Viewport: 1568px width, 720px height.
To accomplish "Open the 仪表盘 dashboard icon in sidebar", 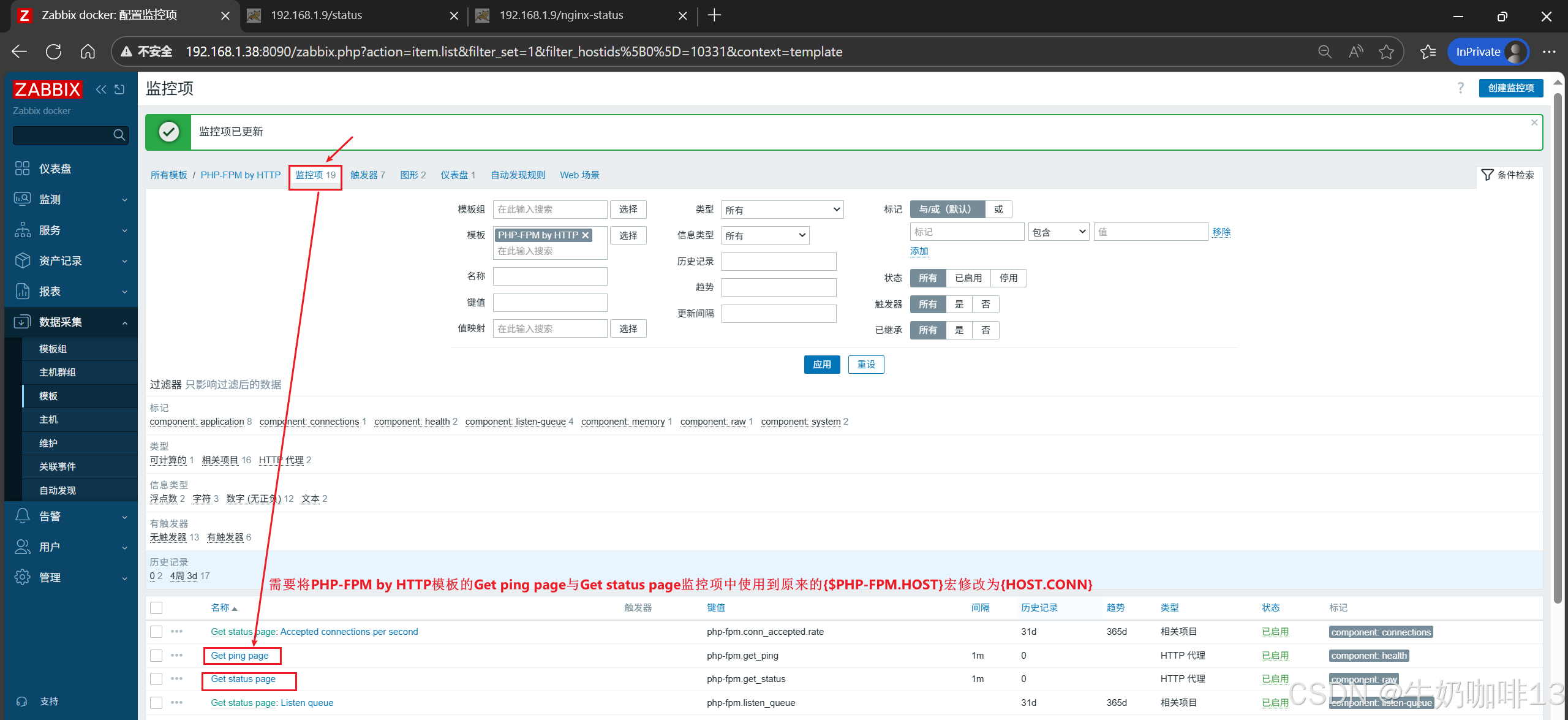I will point(22,169).
